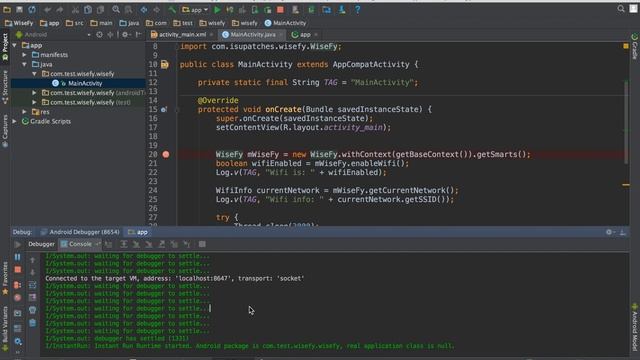
Task: Open Search Everywhere magnifier at top right
Action: (621, 9)
